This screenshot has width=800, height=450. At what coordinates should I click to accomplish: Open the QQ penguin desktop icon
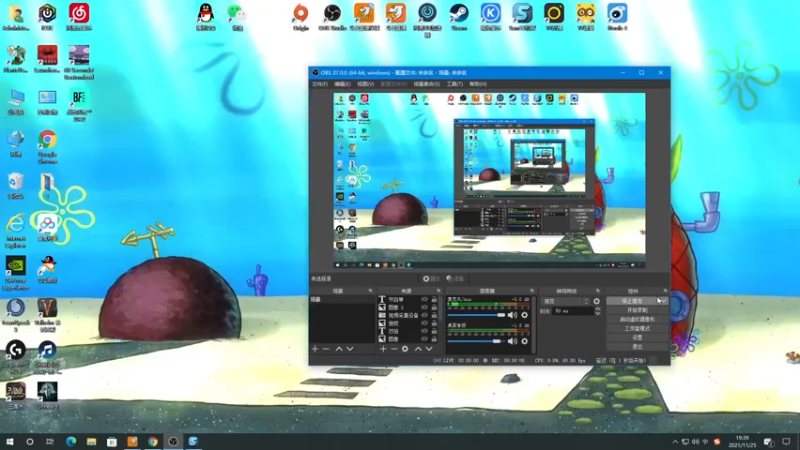pos(206,17)
